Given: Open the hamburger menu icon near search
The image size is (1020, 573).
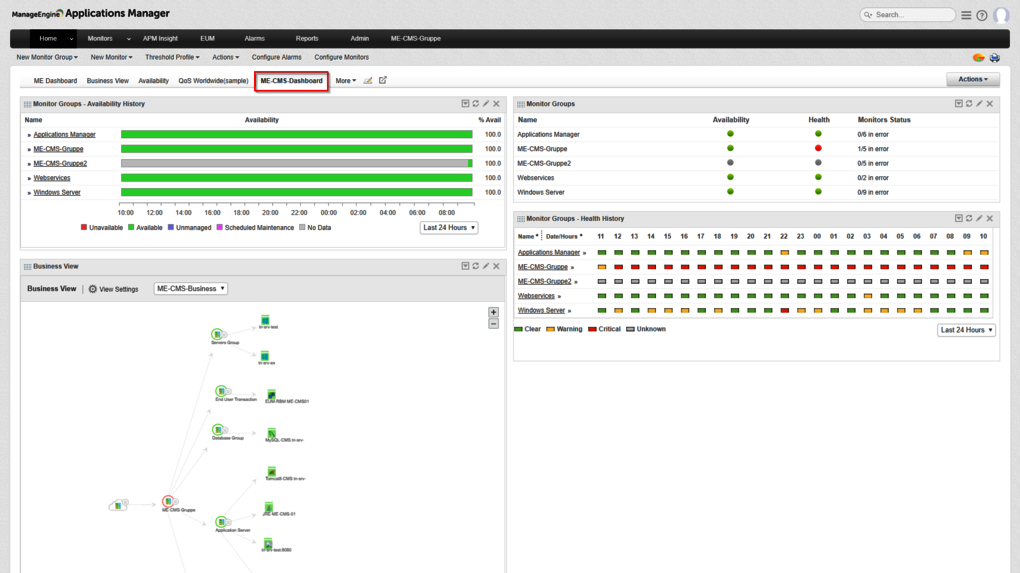Looking at the screenshot, I should (x=966, y=15).
